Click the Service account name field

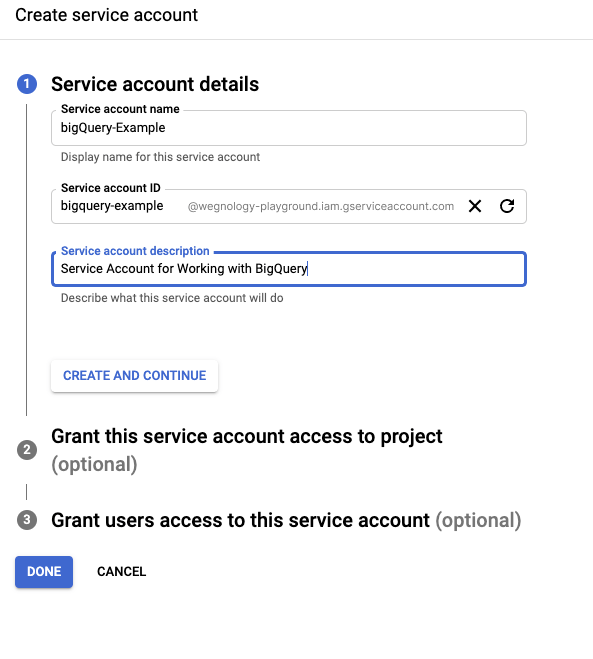point(289,128)
